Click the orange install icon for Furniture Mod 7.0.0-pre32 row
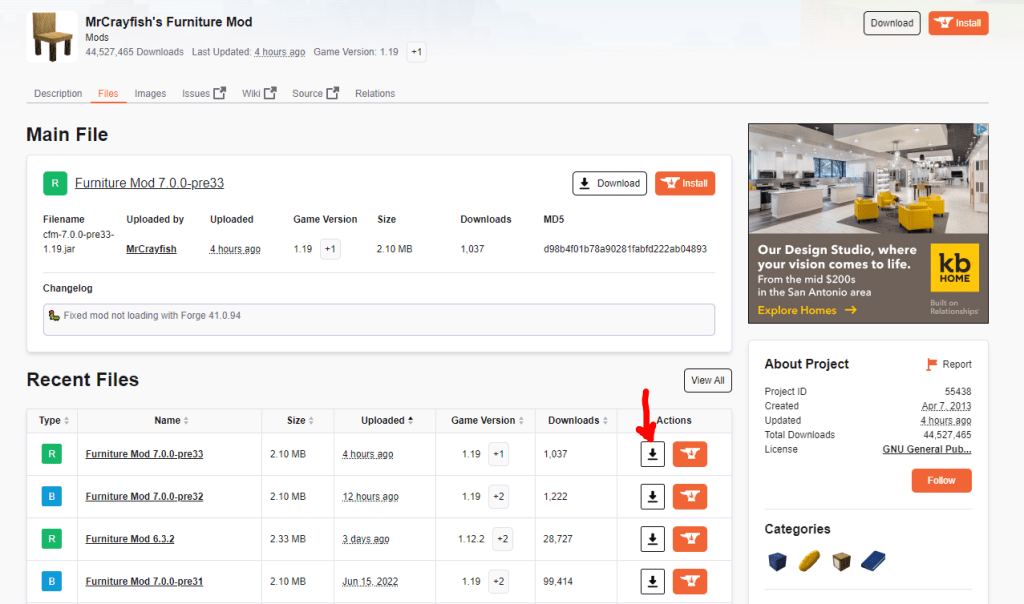The image size is (1024, 604). tap(690, 496)
